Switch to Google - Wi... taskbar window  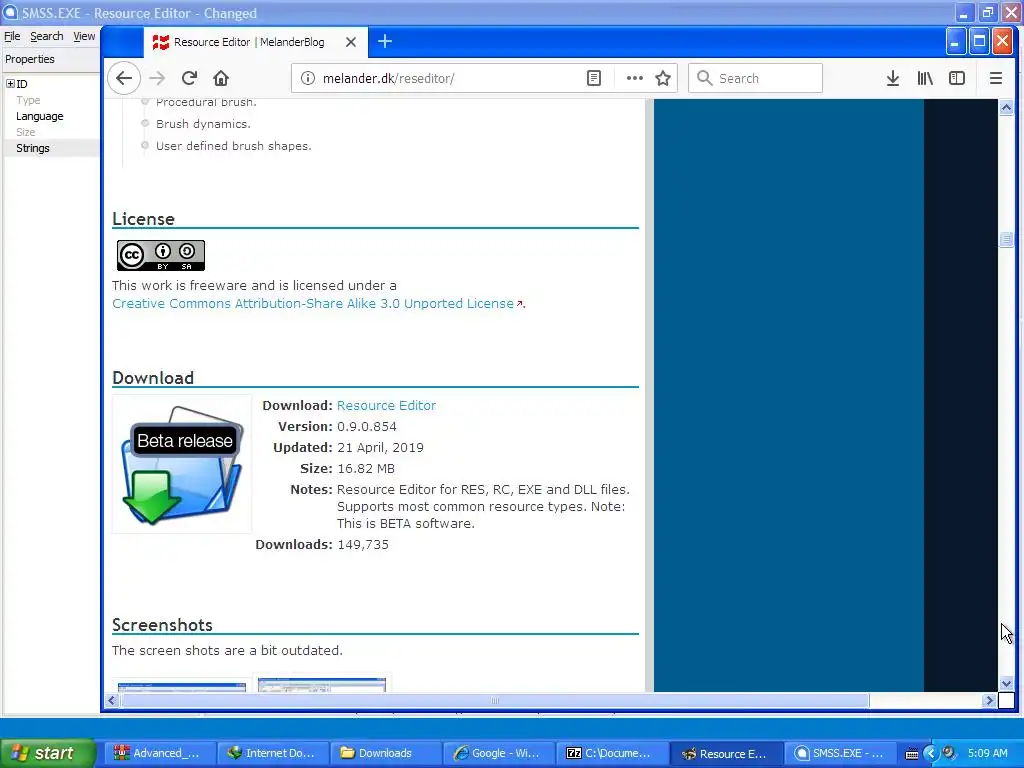pyautogui.click(x=498, y=753)
